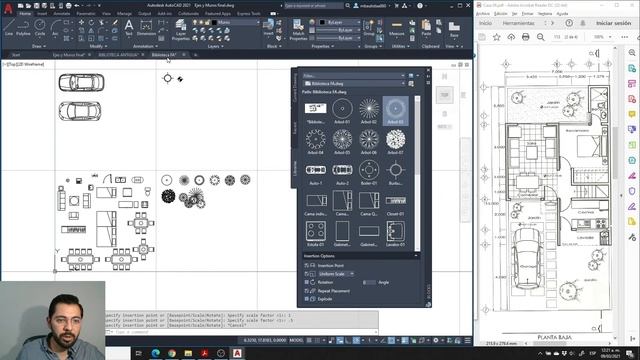Expand the Layers panel dropdown
Screen dimensions: 640x360
pyautogui.click(x=215, y=47)
